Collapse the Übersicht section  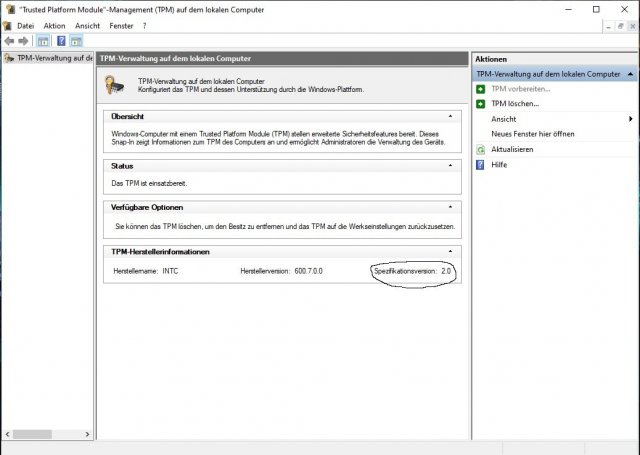click(451, 116)
